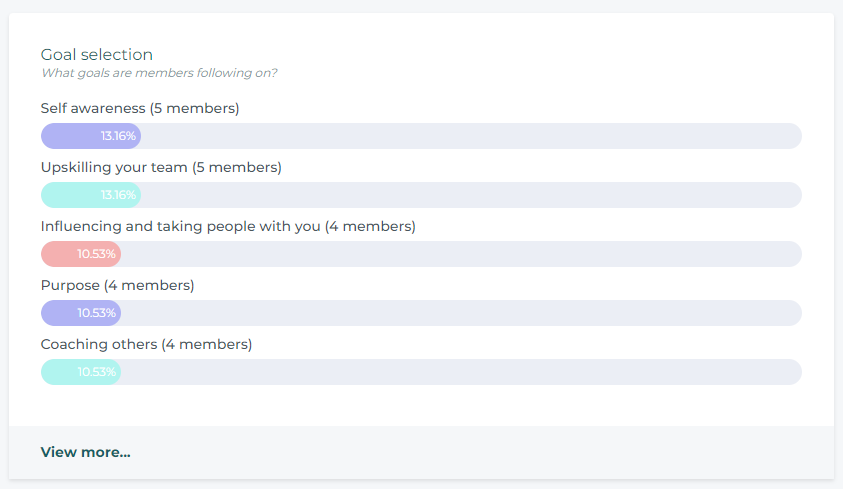Click empty track of Self awareness bar
843x489 pixels.
[x=471, y=136]
